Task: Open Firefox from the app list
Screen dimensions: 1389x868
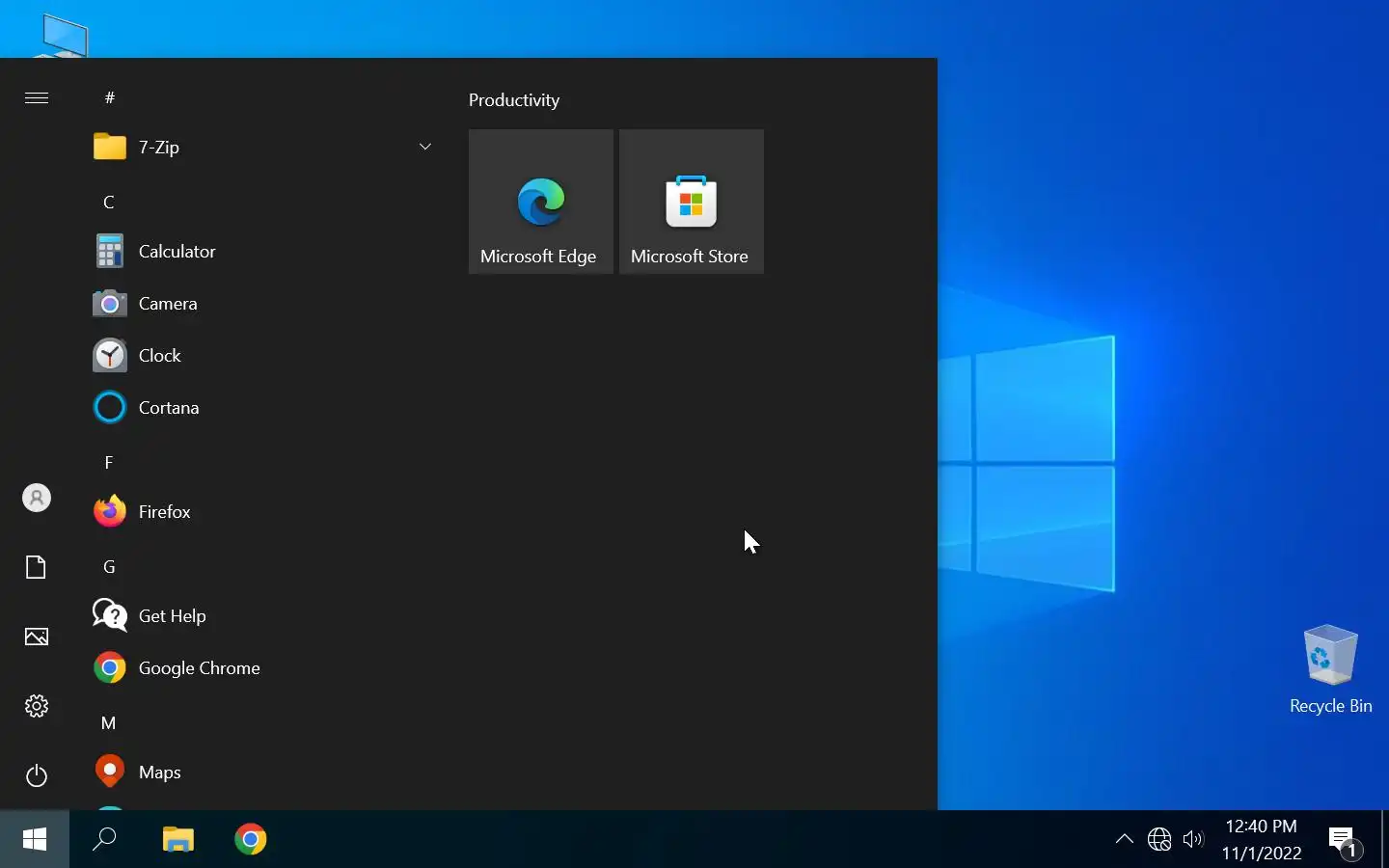Action: tap(262, 512)
